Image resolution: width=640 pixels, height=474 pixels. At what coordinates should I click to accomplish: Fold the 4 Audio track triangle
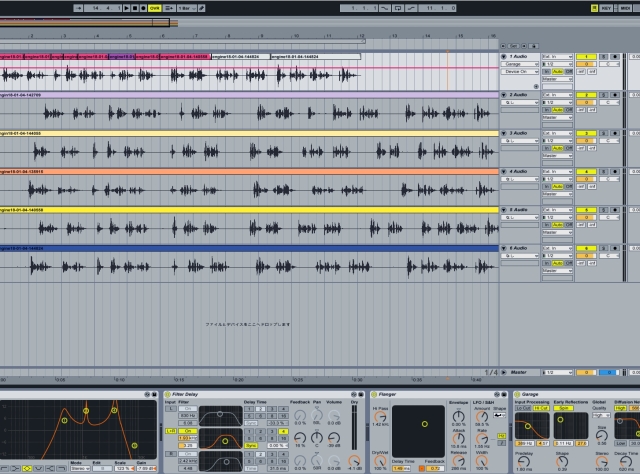[x=505, y=172]
